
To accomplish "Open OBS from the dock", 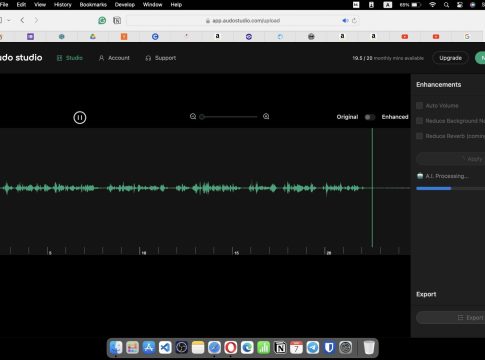I will pos(182,348).
